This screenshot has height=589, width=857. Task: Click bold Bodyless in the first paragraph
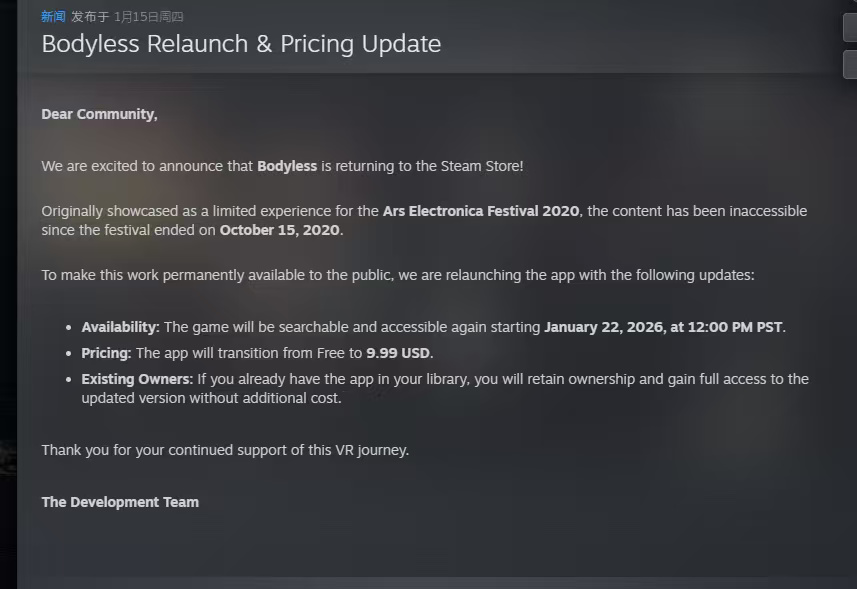(x=287, y=166)
